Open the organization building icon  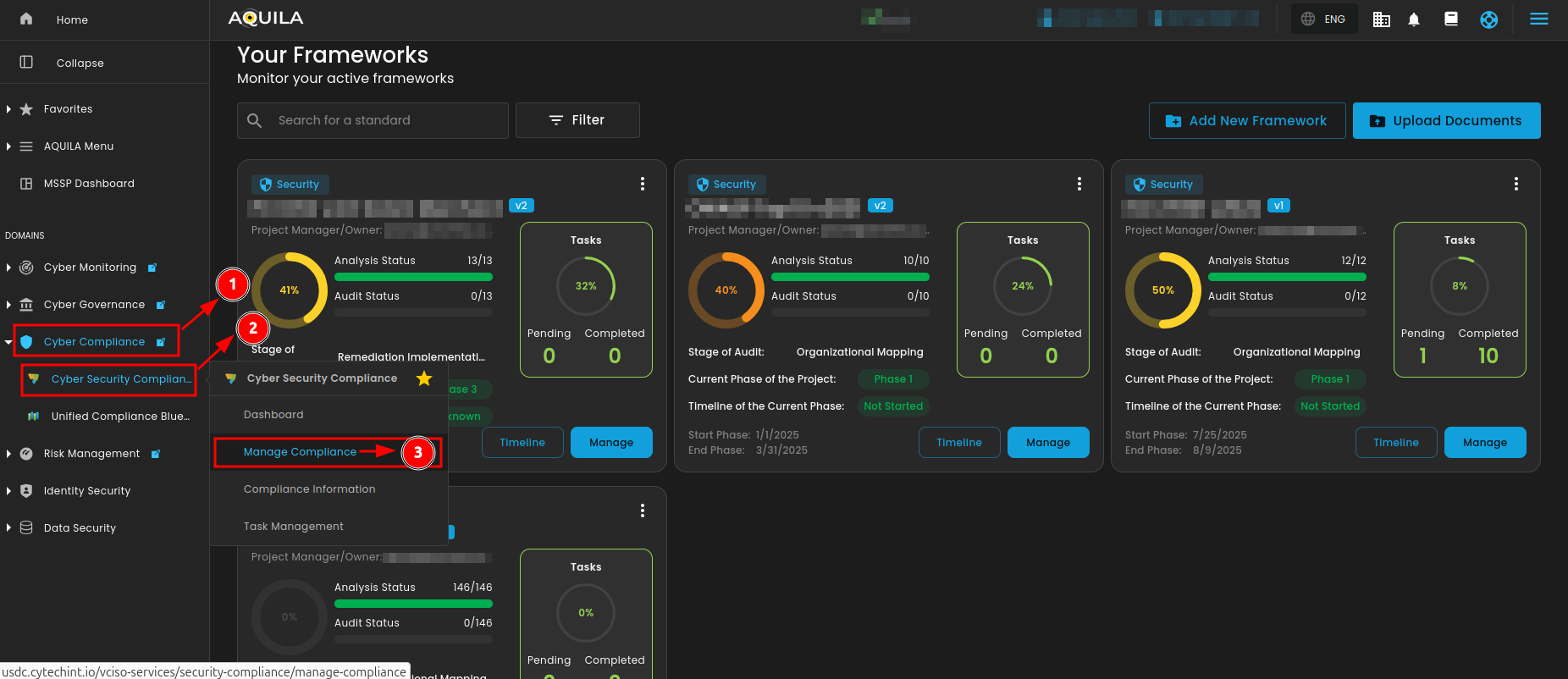pyautogui.click(x=1381, y=19)
